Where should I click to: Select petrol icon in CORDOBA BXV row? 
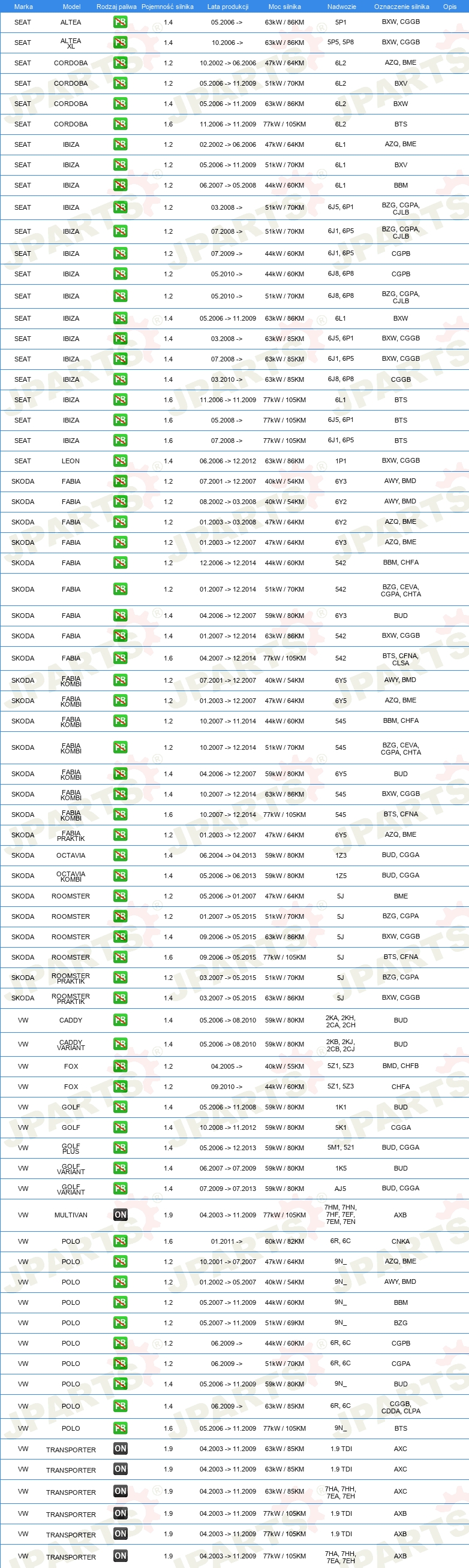point(120,84)
